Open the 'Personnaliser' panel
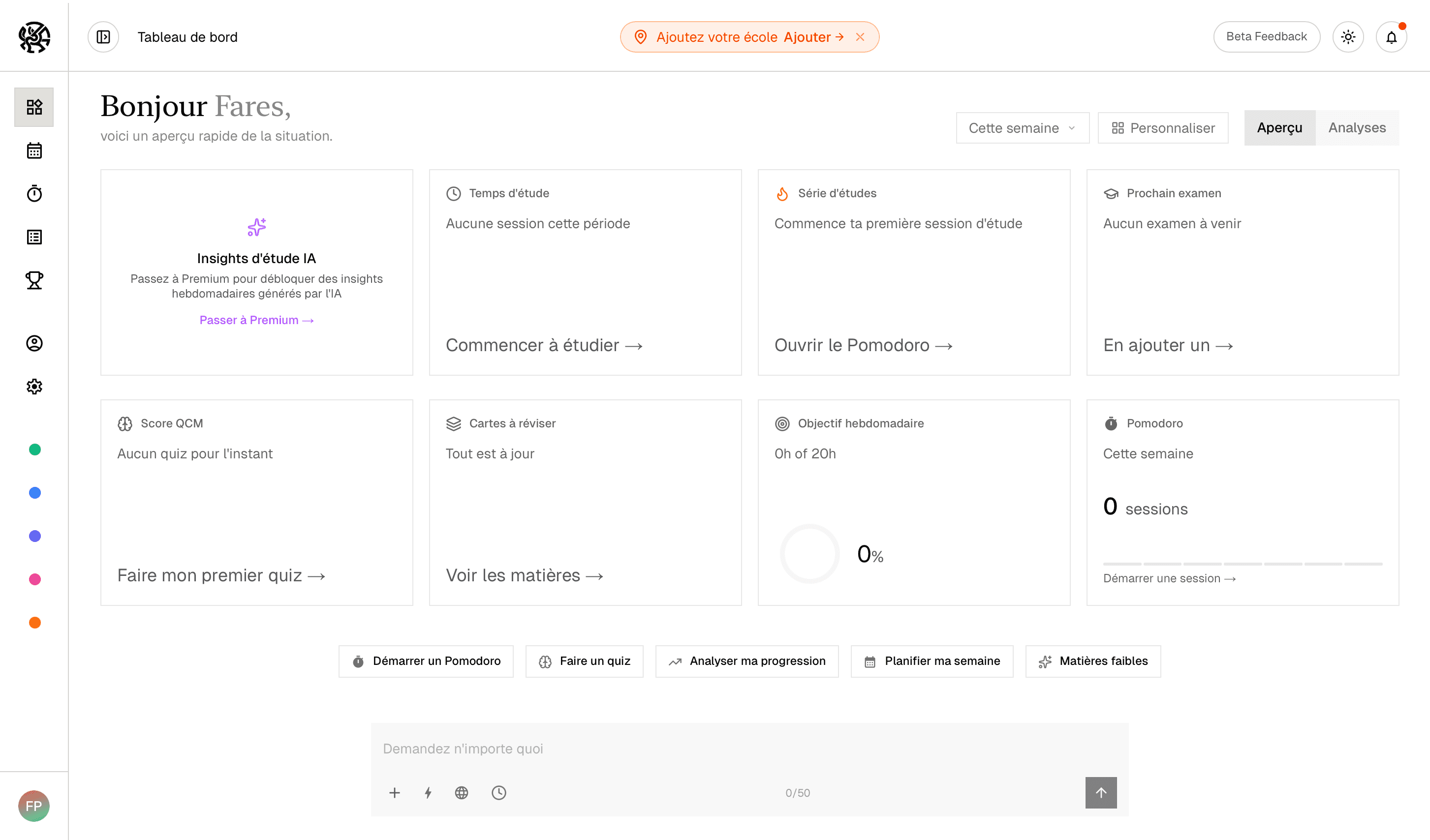Screen dimensions: 1430x840 coord(1162,127)
